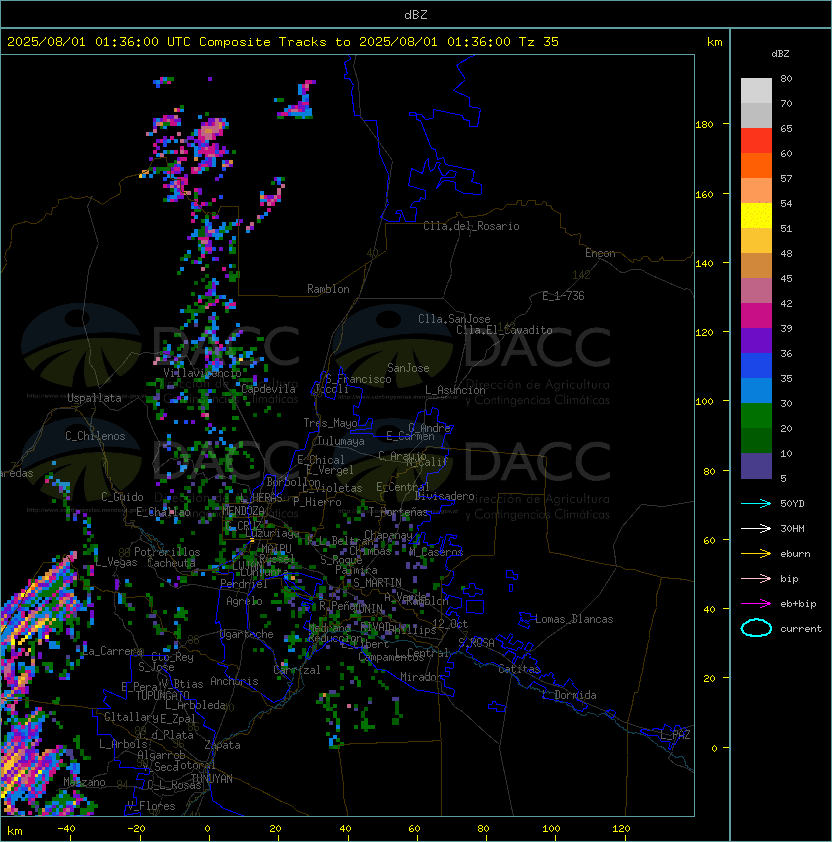The height and width of the screenshot is (842, 832).
Task: Select the slate swatch between 10 and 5 dBZ
Action: (x=756, y=466)
